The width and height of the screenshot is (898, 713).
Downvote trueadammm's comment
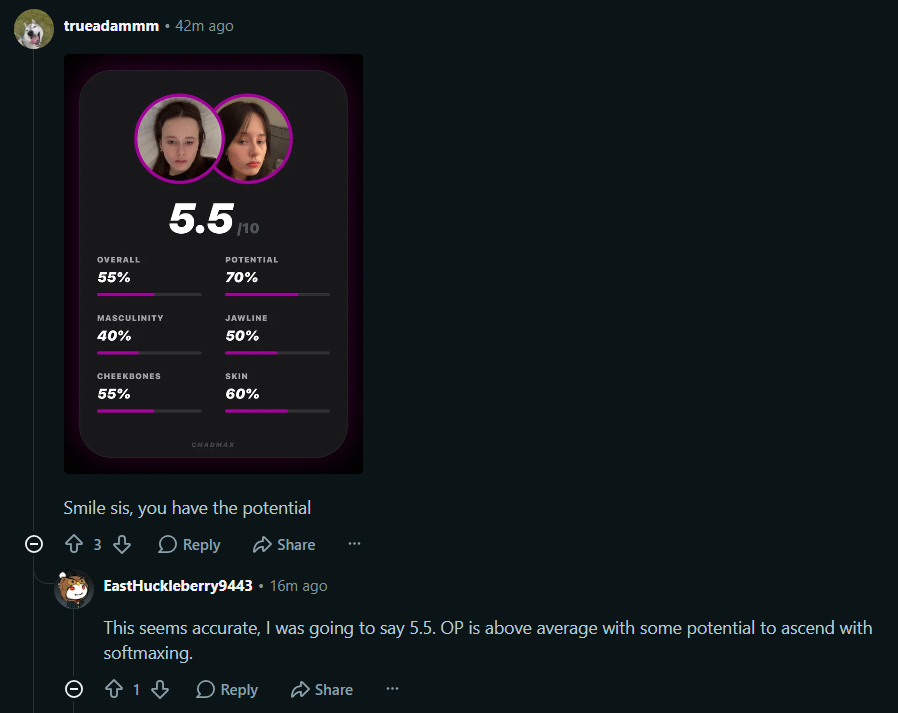pyautogui.click(x=122, y=544)
